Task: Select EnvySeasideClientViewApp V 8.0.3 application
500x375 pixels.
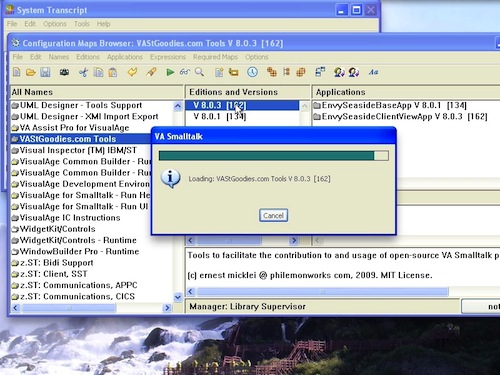Action: coord(400,117)
